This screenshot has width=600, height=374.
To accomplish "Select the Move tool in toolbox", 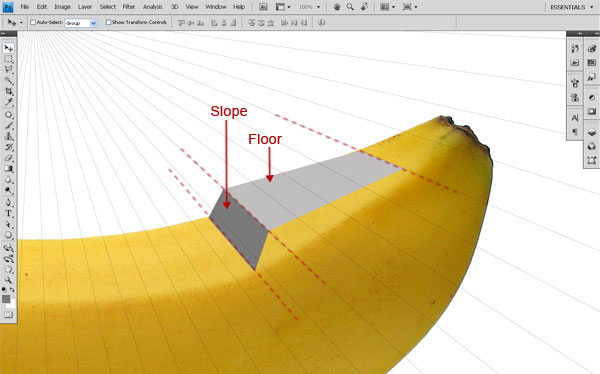I will pyautogui.click(x=8, y=48).
